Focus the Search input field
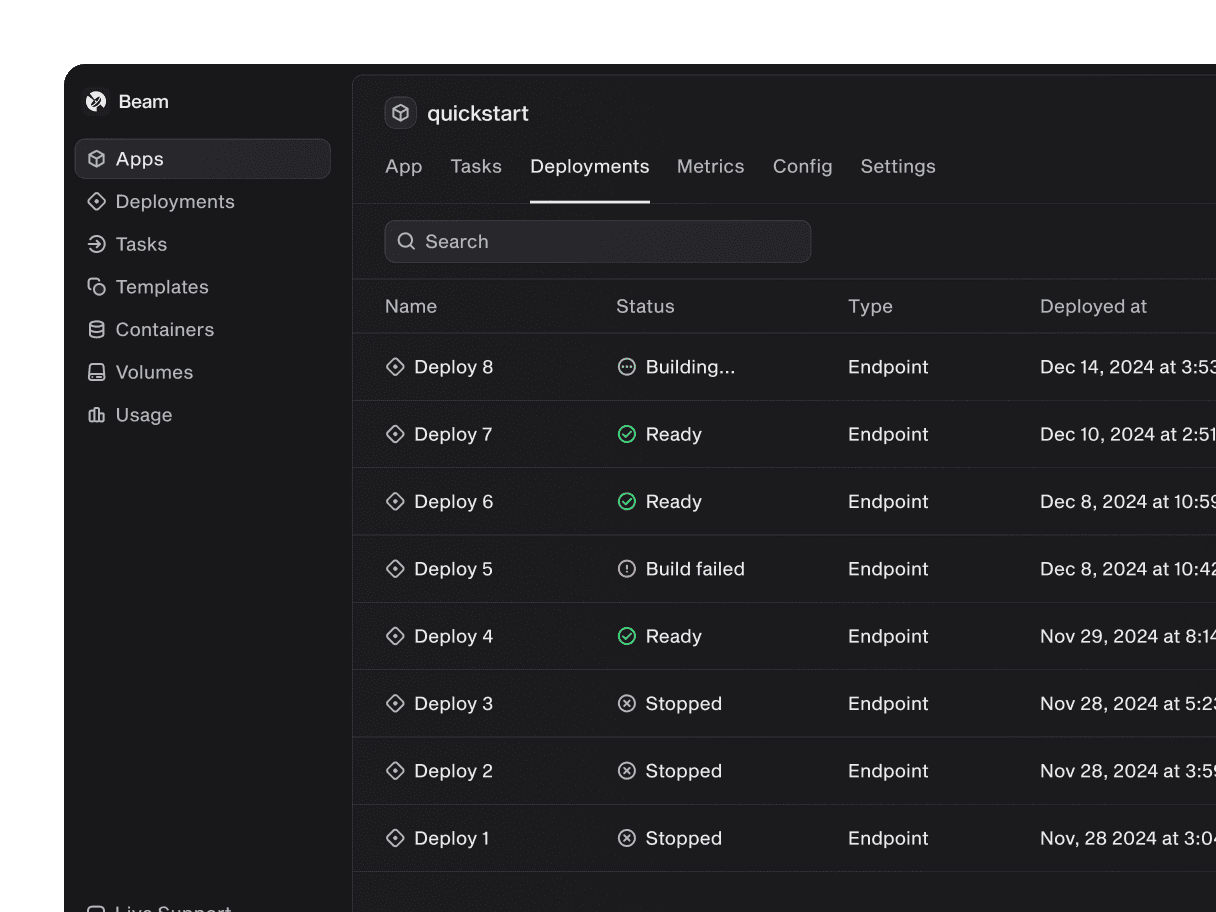The height and width of the screenshot is (912, 1216). [610, 242]
